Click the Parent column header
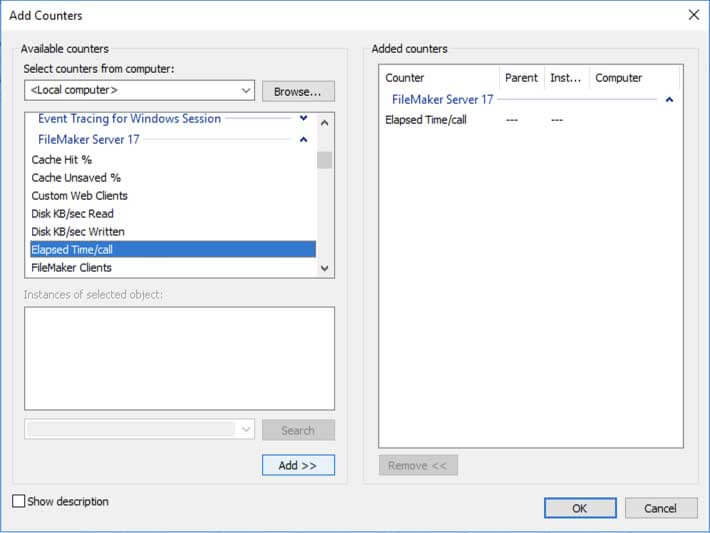The width and height of the screenshot is (710, 533). (522, 78)
